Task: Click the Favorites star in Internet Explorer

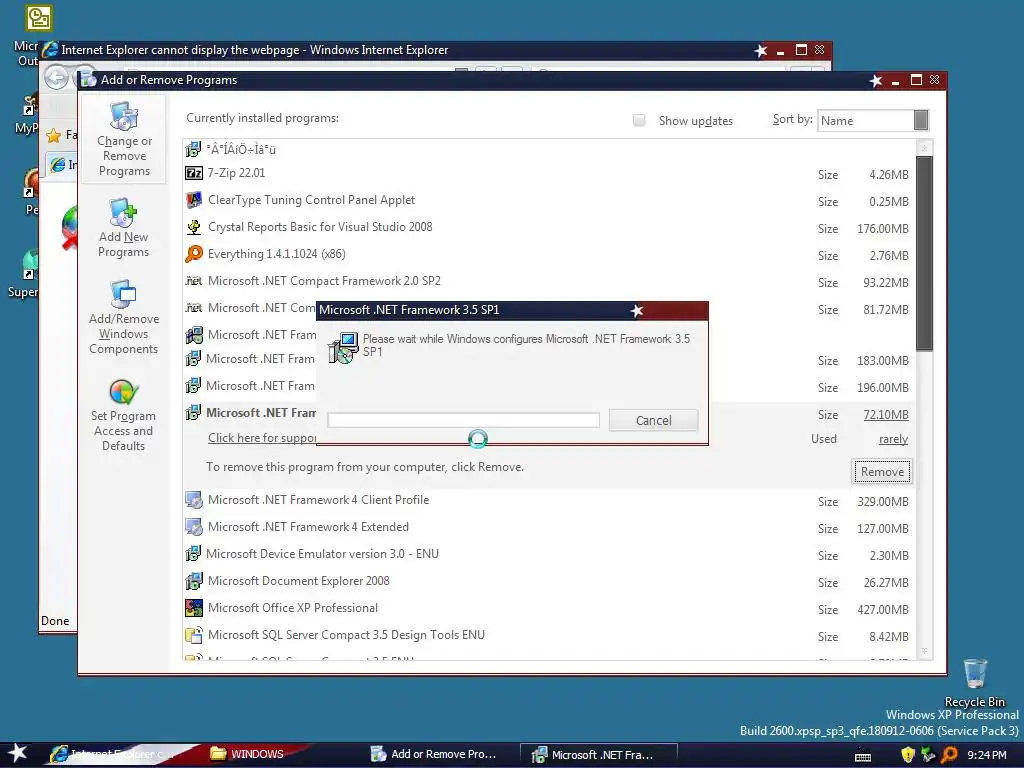Action: [x=54, y=136]
